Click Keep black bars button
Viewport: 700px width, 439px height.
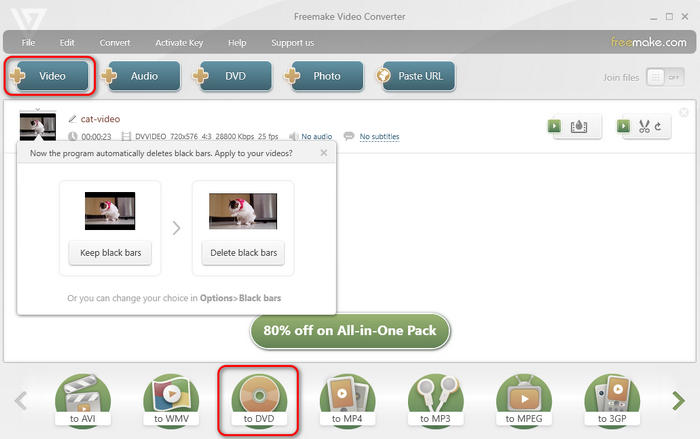pyautogui.click(x=110, y=253)
